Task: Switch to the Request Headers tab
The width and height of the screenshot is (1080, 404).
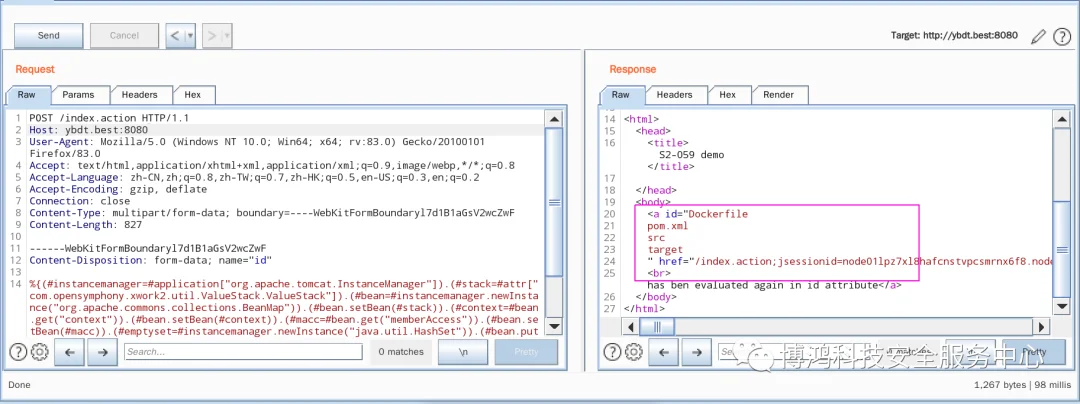Action: [x=140, y=95]
